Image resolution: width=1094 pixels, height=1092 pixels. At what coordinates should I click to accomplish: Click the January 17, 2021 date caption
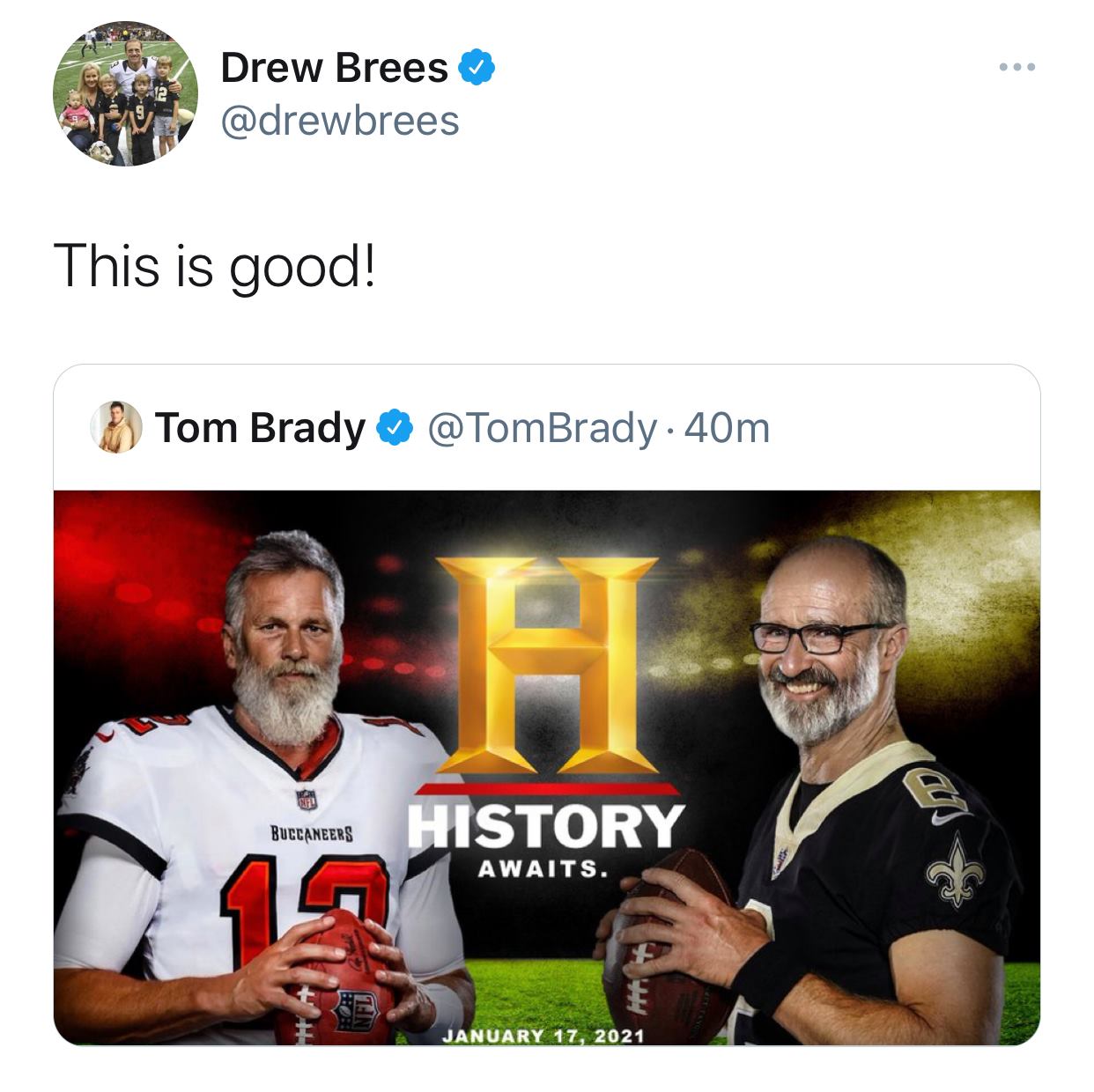[x=543, y=1036]
